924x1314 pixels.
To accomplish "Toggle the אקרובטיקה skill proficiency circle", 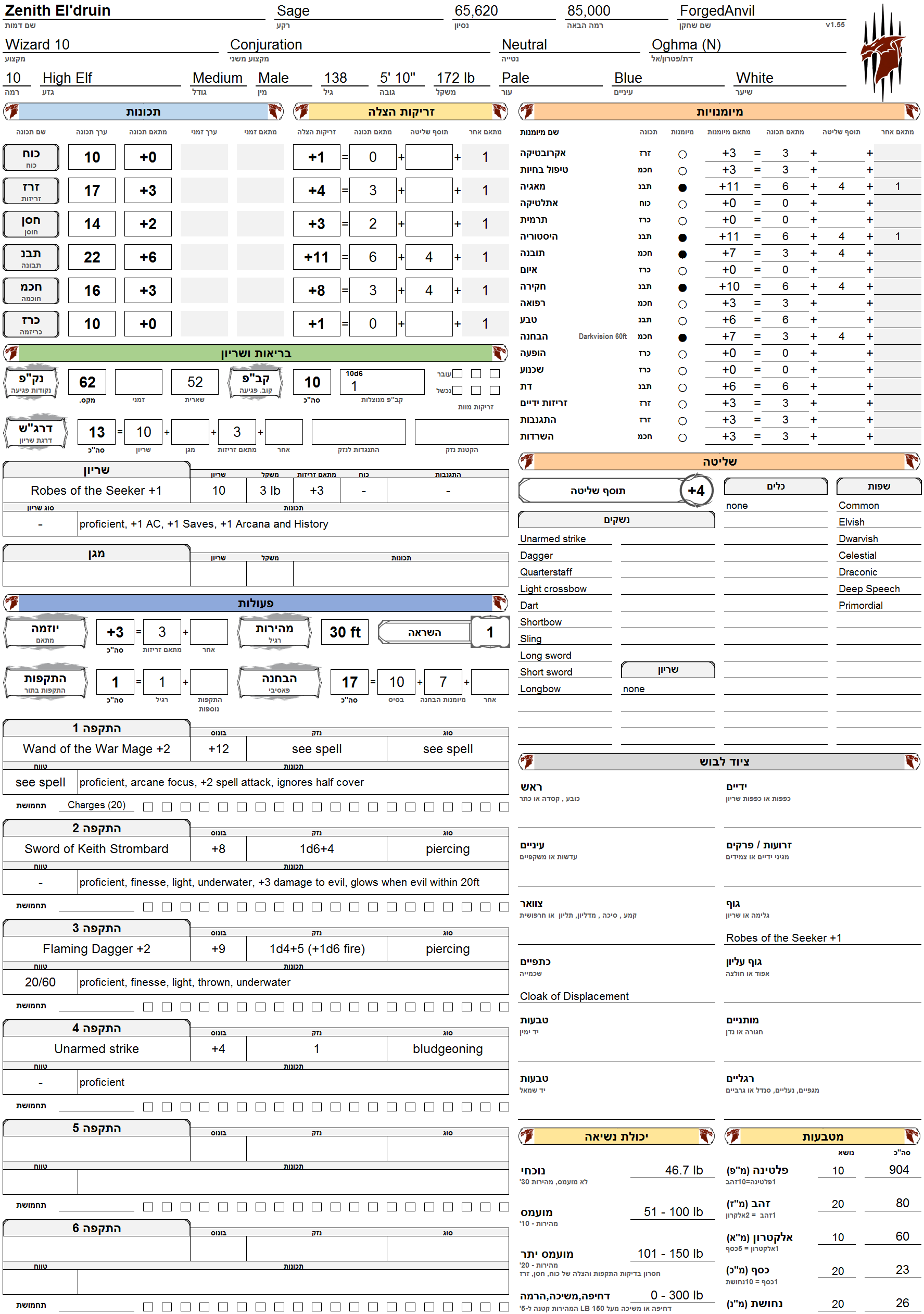I will pos(682,155).
